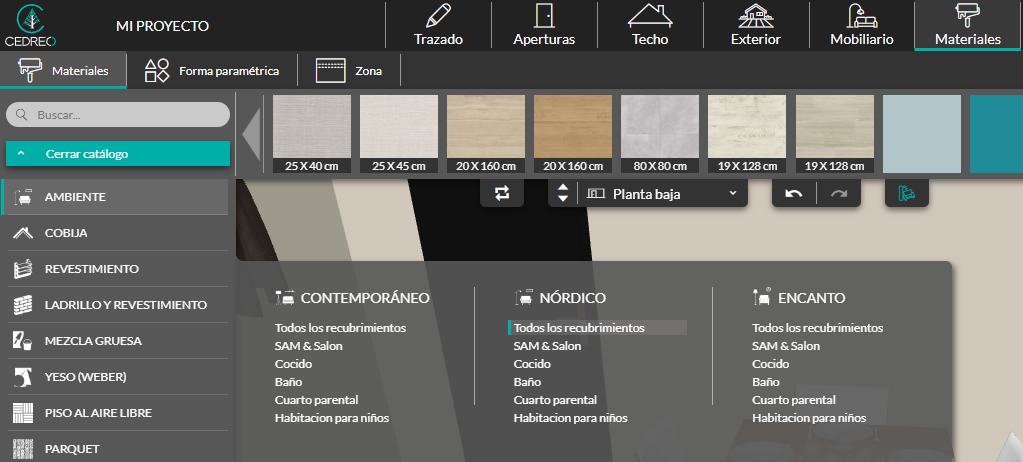The image size is (1023, 462).
Task: Open ENCANTO SAM & Salon
Action: [x=786, y=346]
